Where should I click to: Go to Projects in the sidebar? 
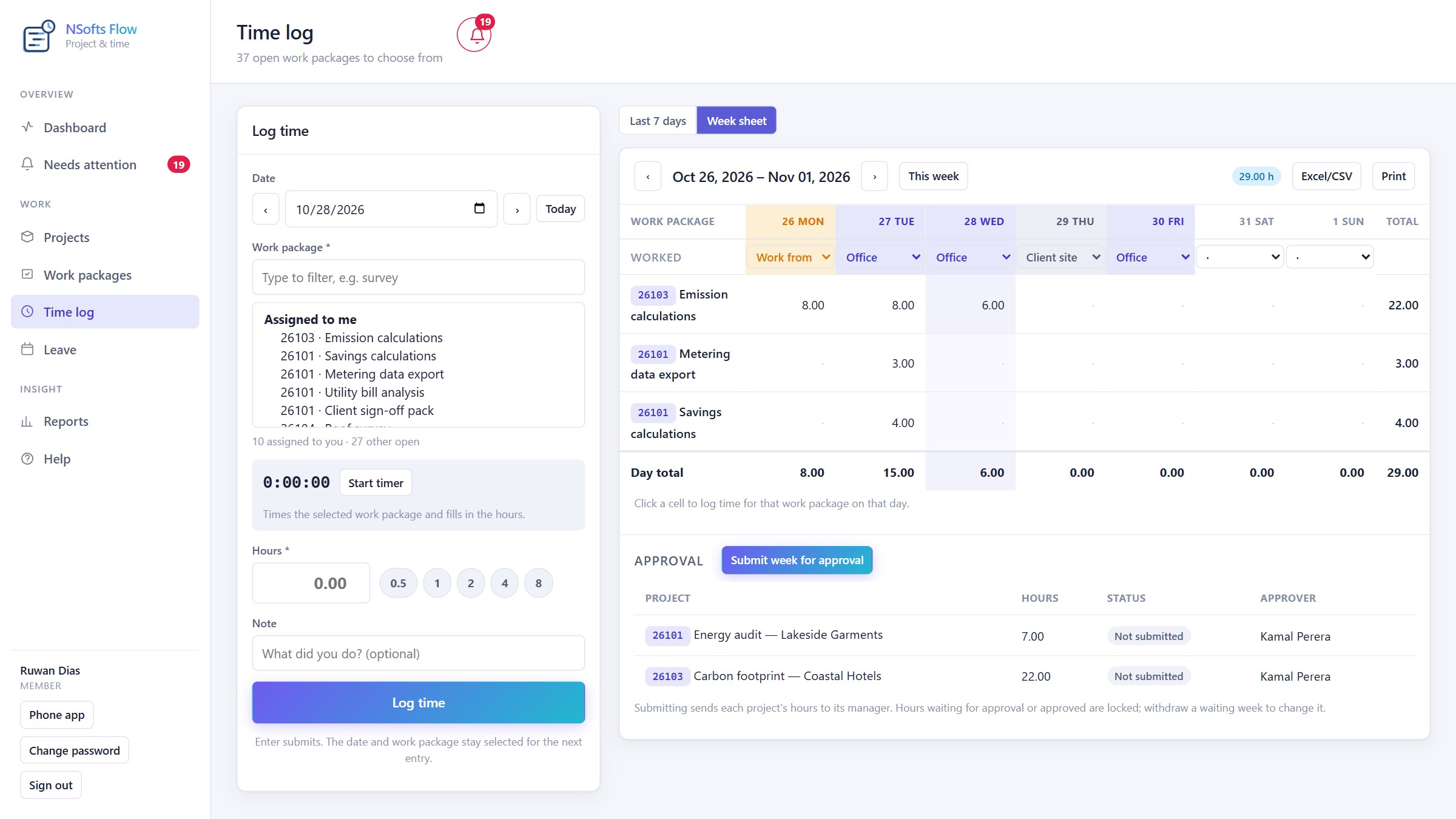click(x=105, y=237)
